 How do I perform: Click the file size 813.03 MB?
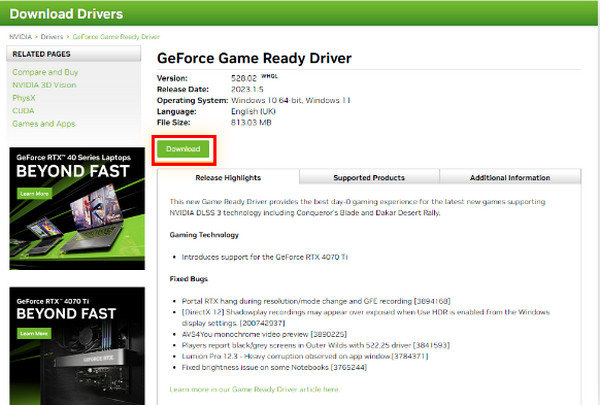[x=251, y=122]
